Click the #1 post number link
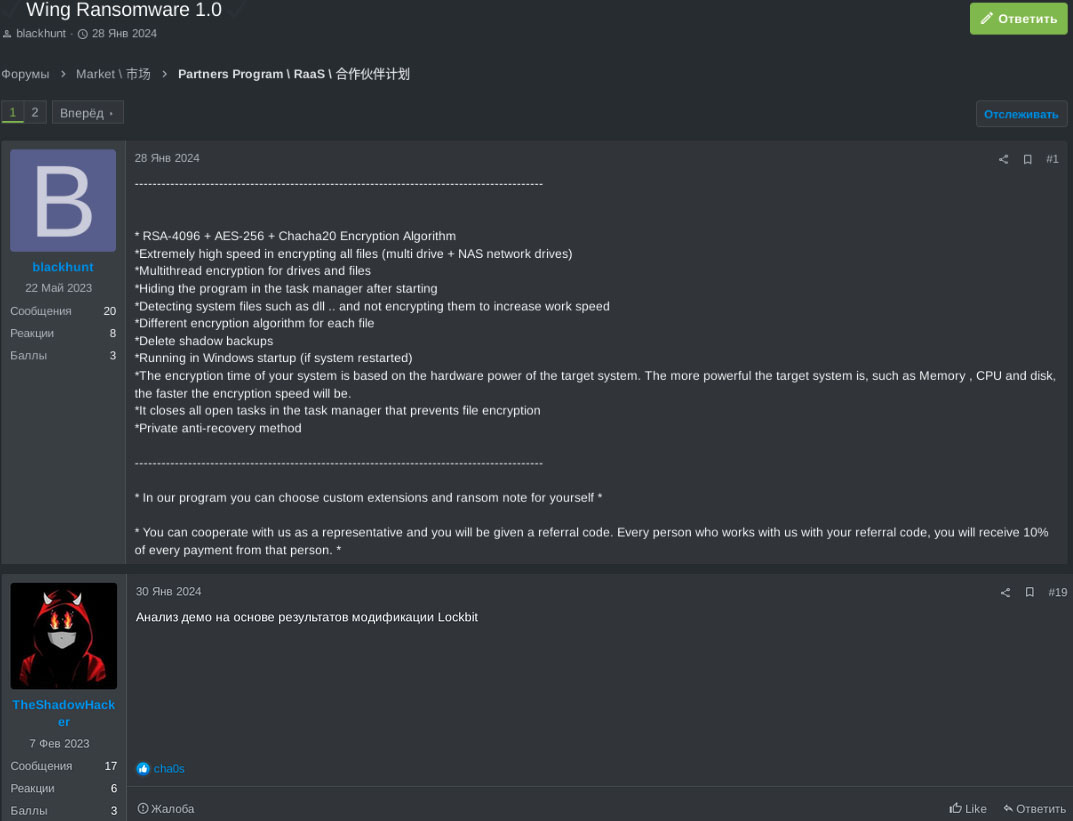The width and height of the screenshot is (1073, 821). pyautogui.click(x=1052, y=159)
